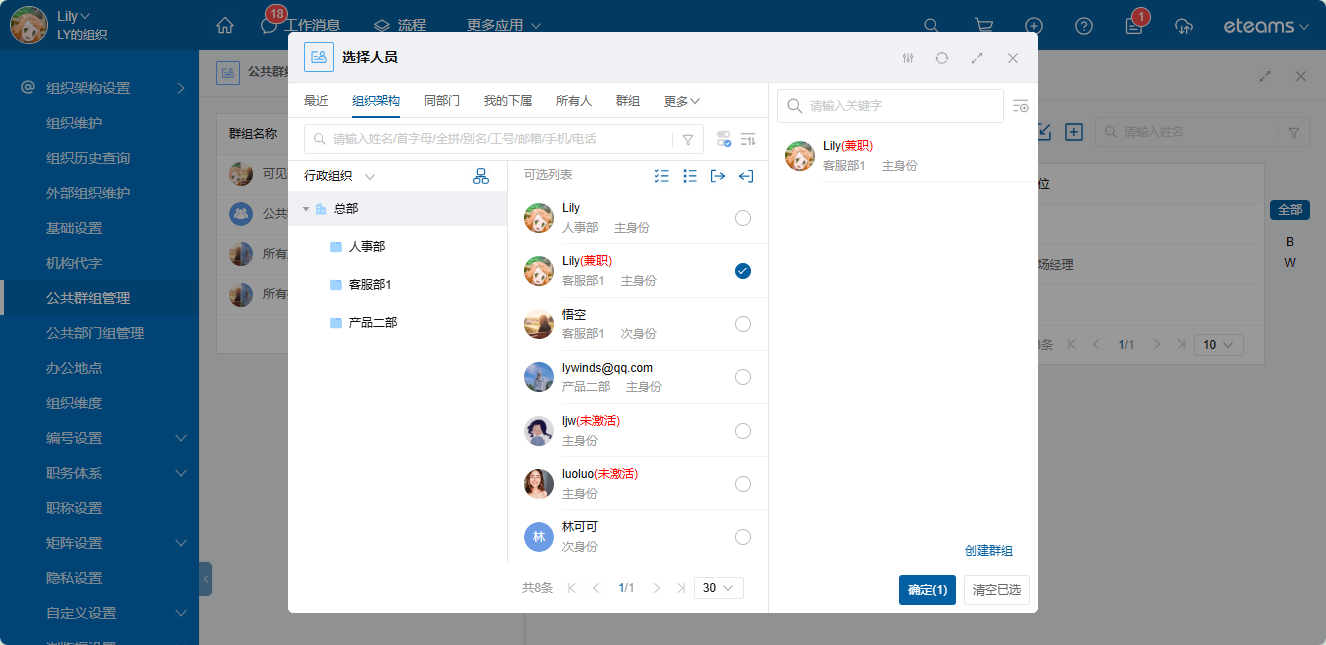This screenshot has height=645, width=1326.
Task: Click the org chart icon beside 行政组织
Action: [481, 176]
